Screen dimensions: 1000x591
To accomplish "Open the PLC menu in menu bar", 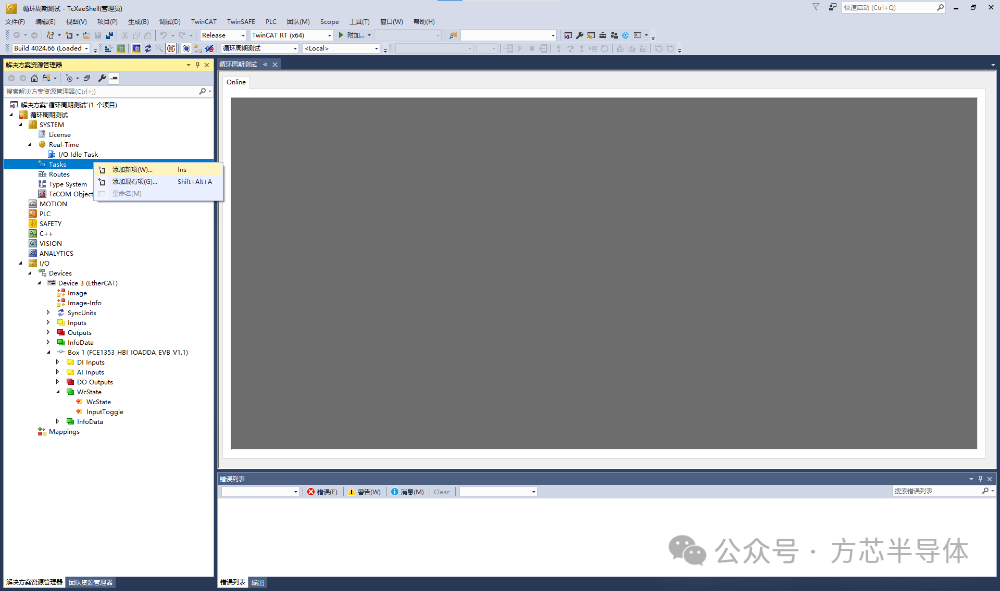I will pyautogui.click(x=271, y=22).
